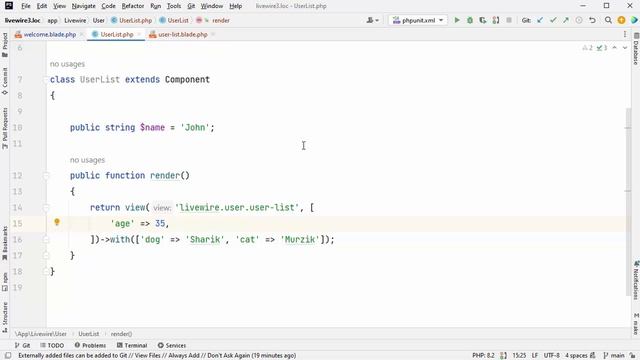Open the TODO tool window
640x360 pixels.
point(52,345)
